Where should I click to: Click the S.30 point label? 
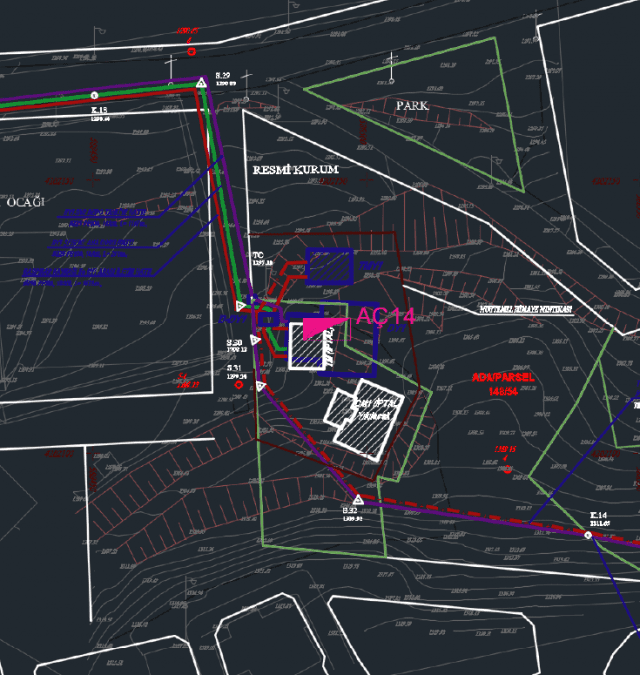pyautogui.click(x=234, y=342)
